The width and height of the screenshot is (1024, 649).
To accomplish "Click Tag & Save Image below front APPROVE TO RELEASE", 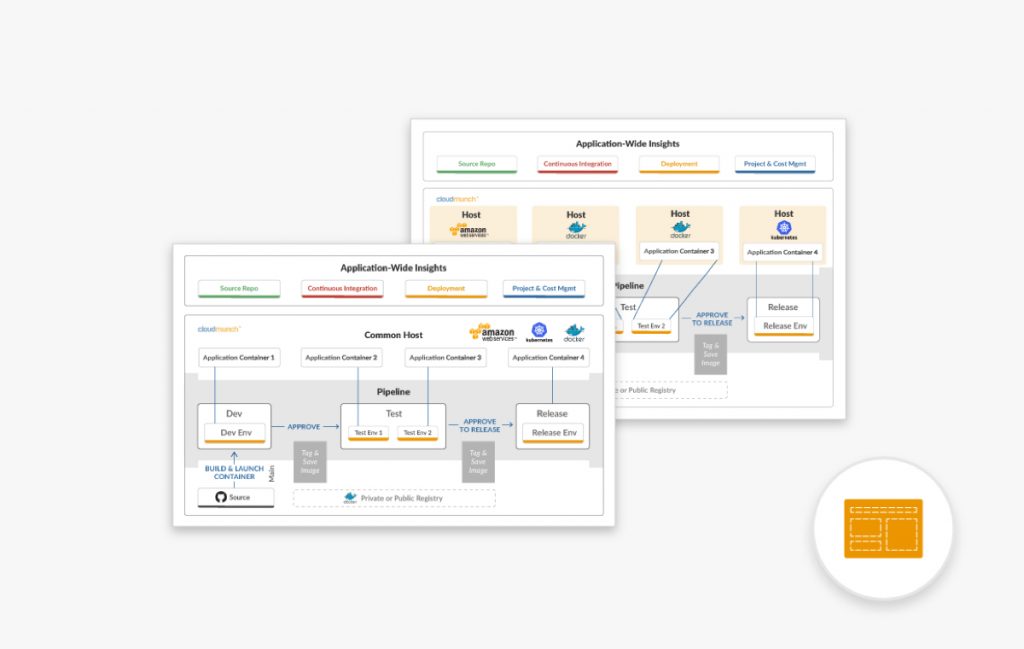I will pyautogui.click(x=478, y=462).
